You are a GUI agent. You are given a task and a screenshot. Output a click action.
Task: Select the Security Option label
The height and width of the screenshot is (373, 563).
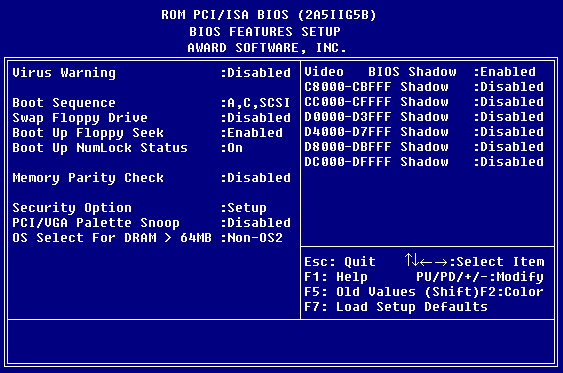[72, 208]
